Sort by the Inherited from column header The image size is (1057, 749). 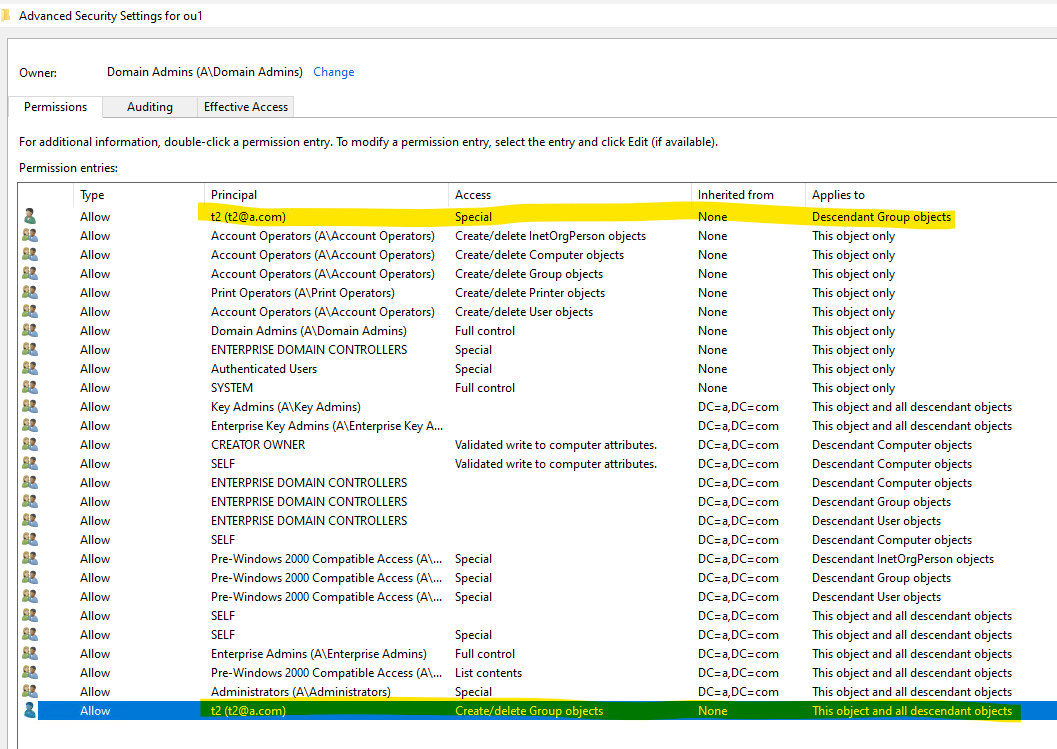point(748,195)
